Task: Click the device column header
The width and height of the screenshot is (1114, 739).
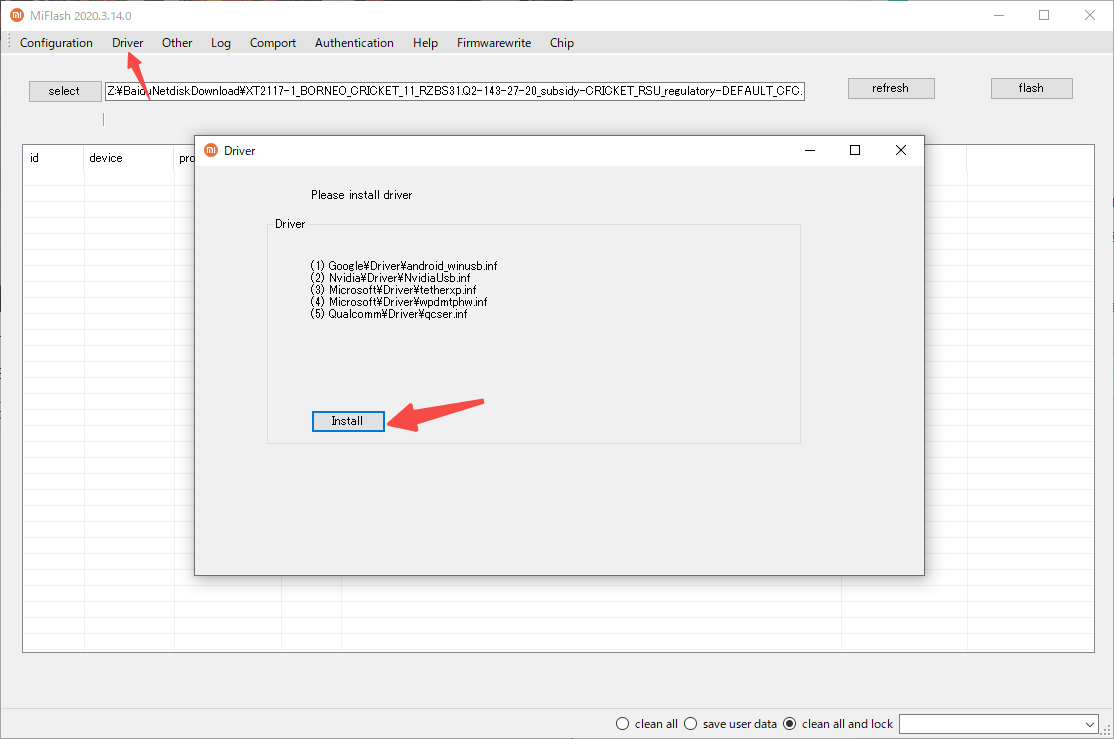Action: coord(129,158)
